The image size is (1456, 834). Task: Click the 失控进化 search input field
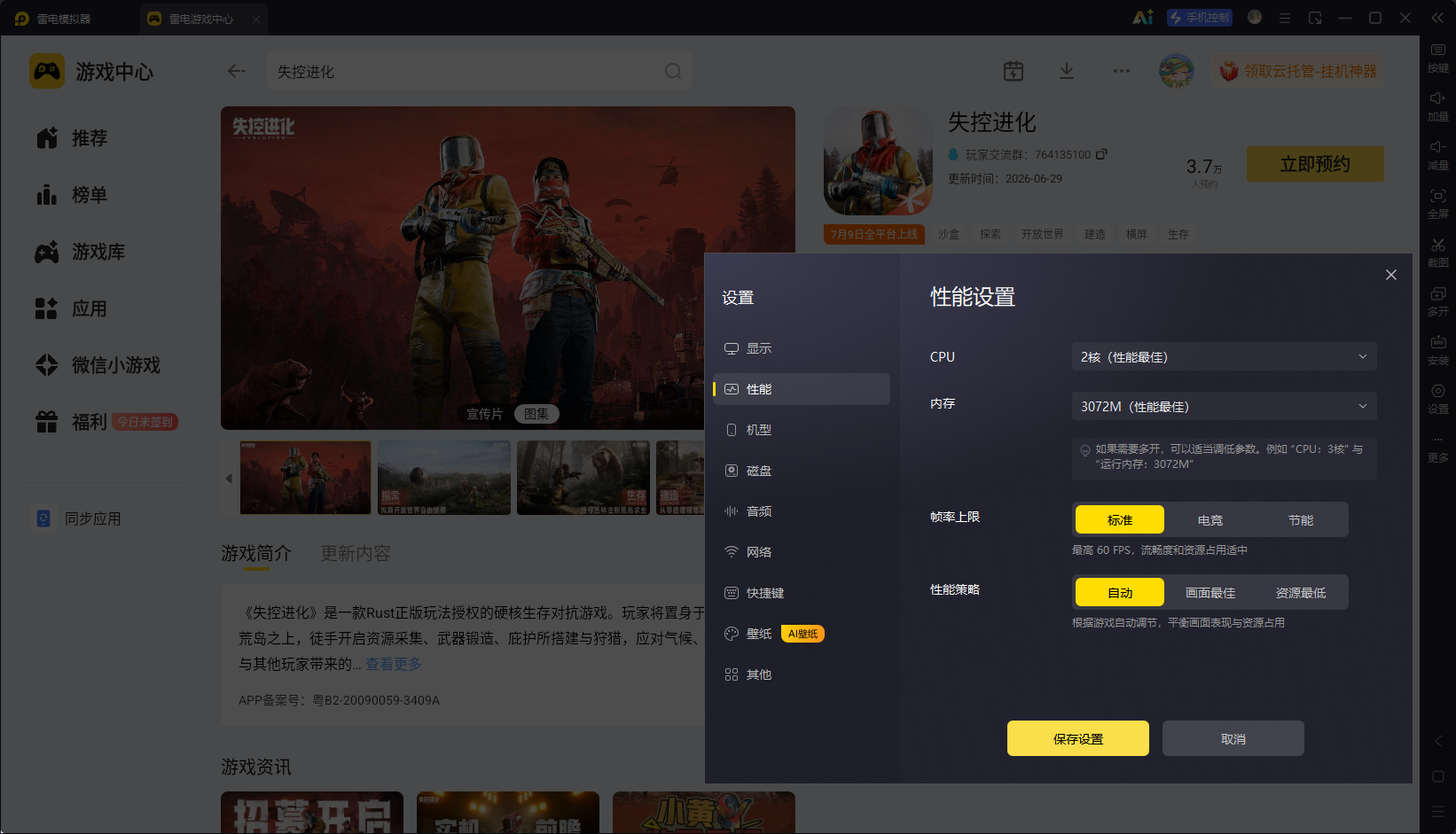479,71
